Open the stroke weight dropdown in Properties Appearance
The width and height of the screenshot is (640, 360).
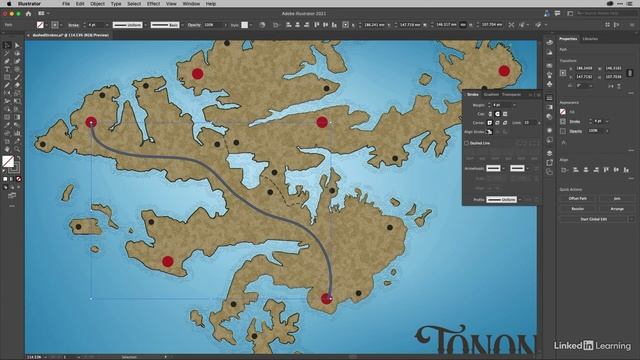click(x=607, y=121)
